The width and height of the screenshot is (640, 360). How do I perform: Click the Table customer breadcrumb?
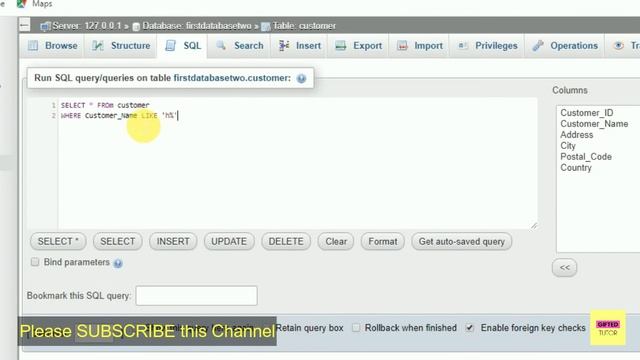[x=304, y=26]
